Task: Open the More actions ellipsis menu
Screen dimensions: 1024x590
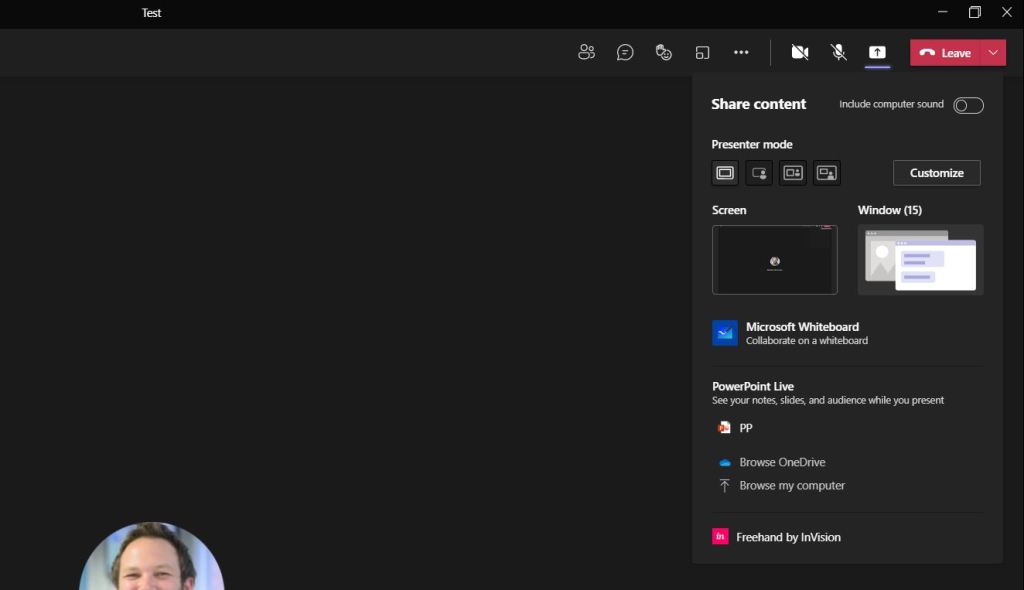Action: [741, 53]
